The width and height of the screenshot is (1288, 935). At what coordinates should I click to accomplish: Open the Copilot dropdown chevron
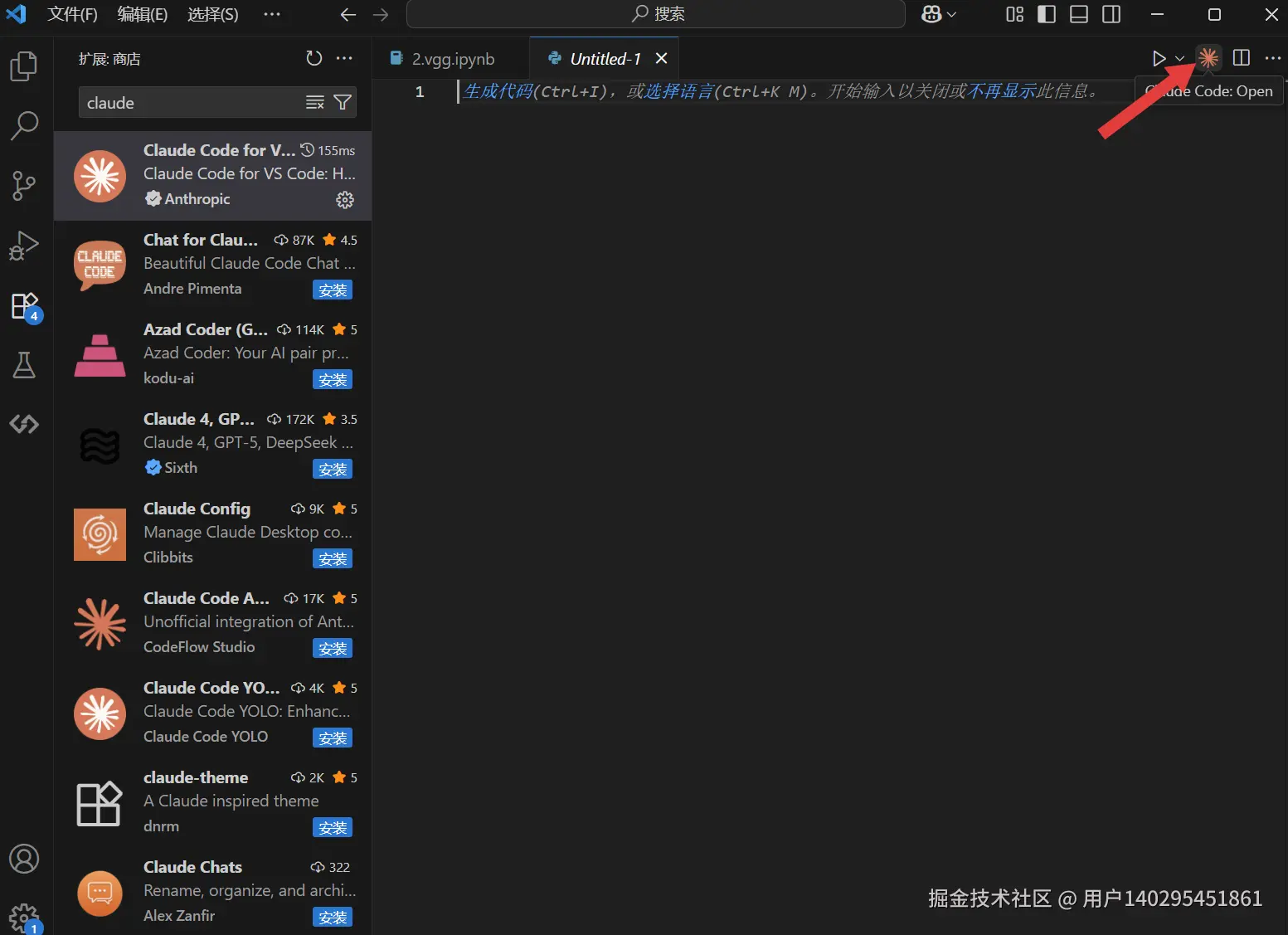tap(951, 14)
